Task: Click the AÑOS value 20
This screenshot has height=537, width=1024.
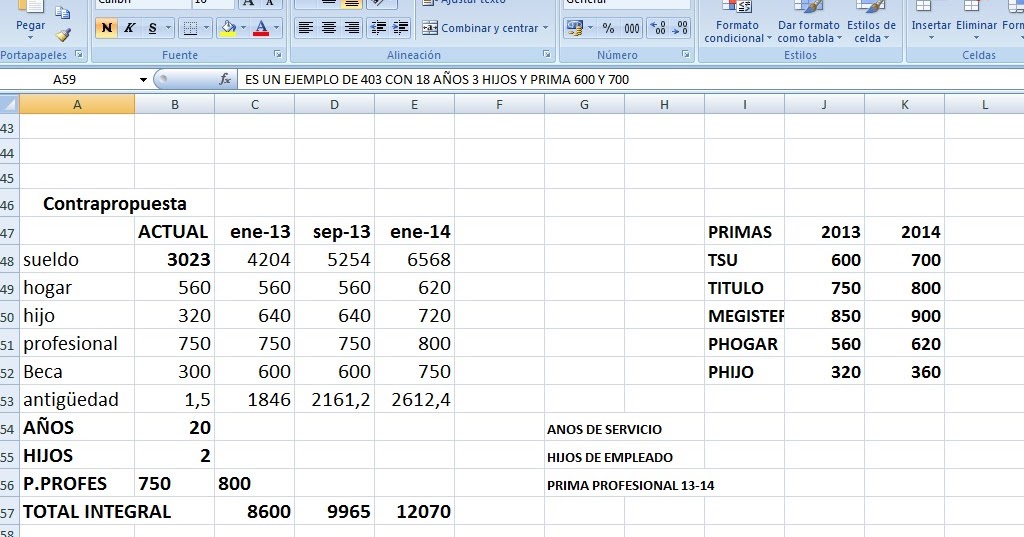Action: coord(174,428)
